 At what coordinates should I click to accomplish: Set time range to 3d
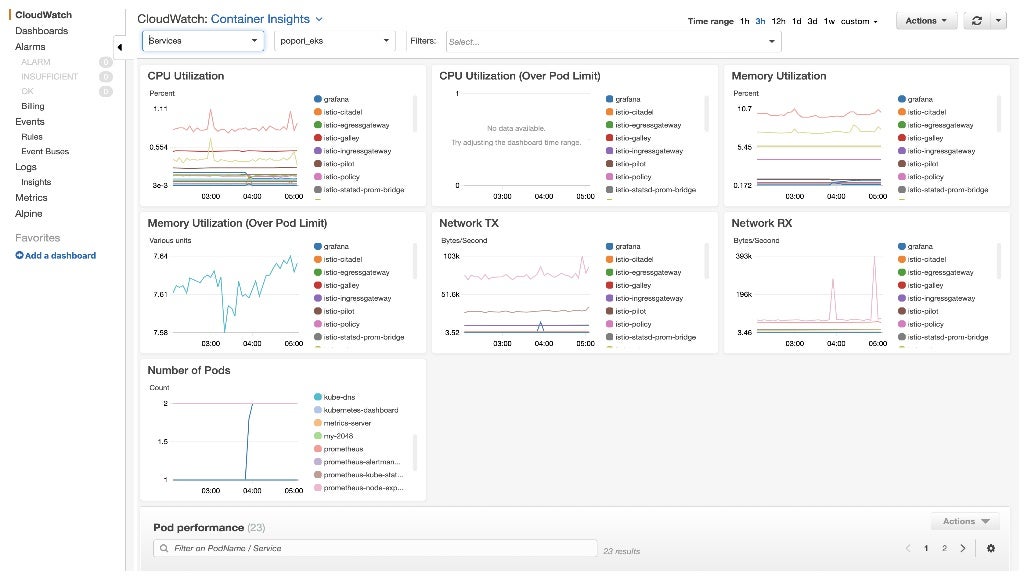click(x=812, y=22)
